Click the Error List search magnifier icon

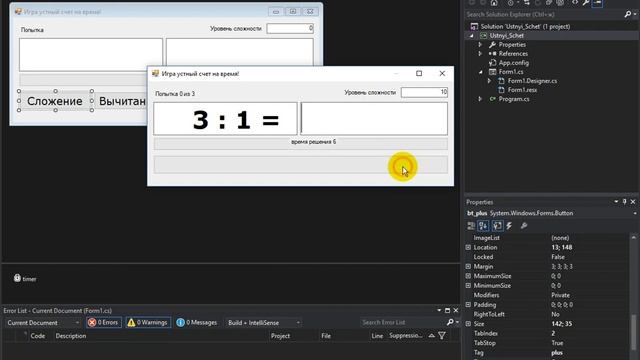pos(450,322)
